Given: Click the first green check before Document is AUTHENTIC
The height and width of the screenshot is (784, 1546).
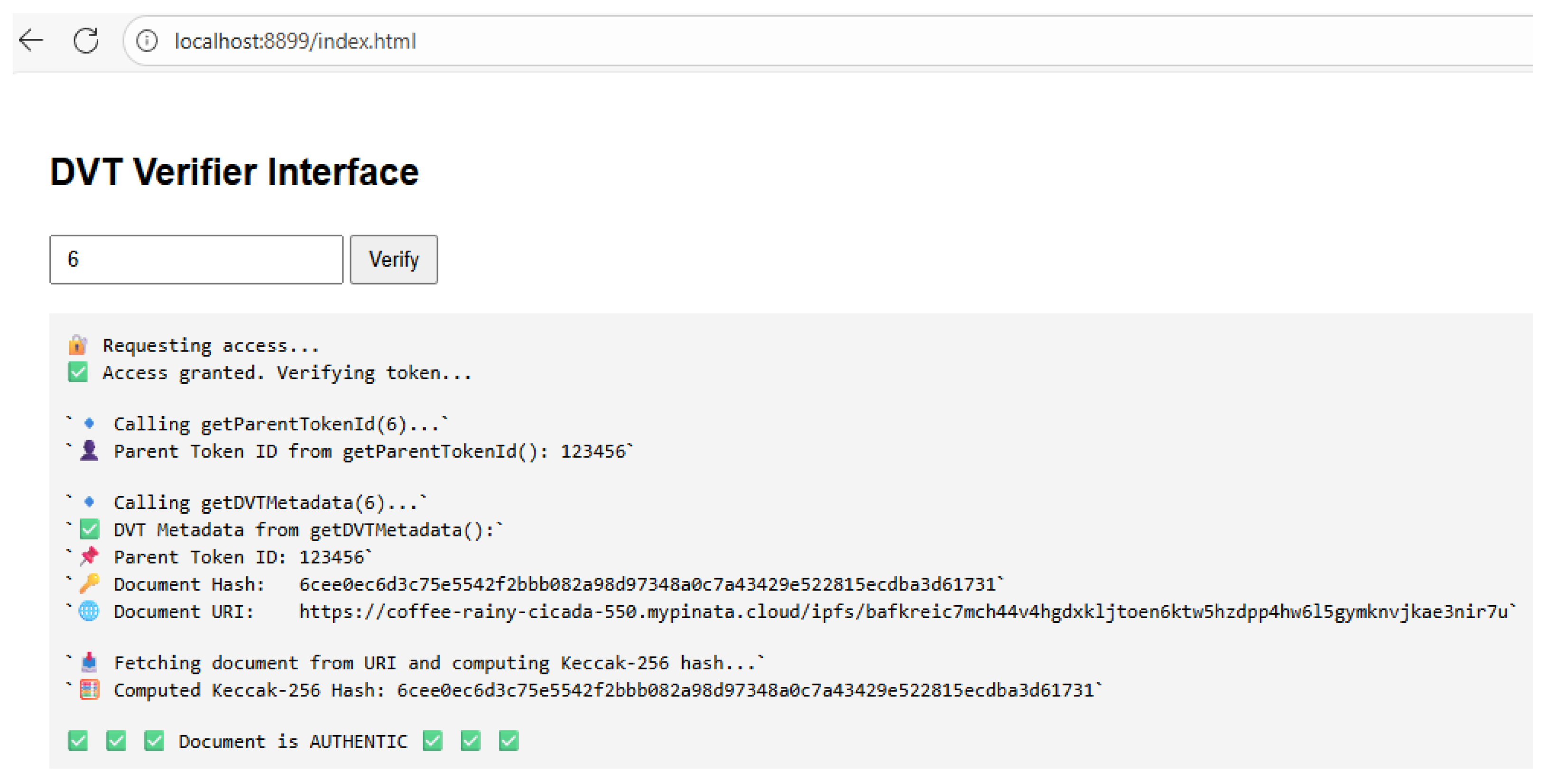Looking at the screenshot, I should [x=77, y=741].
